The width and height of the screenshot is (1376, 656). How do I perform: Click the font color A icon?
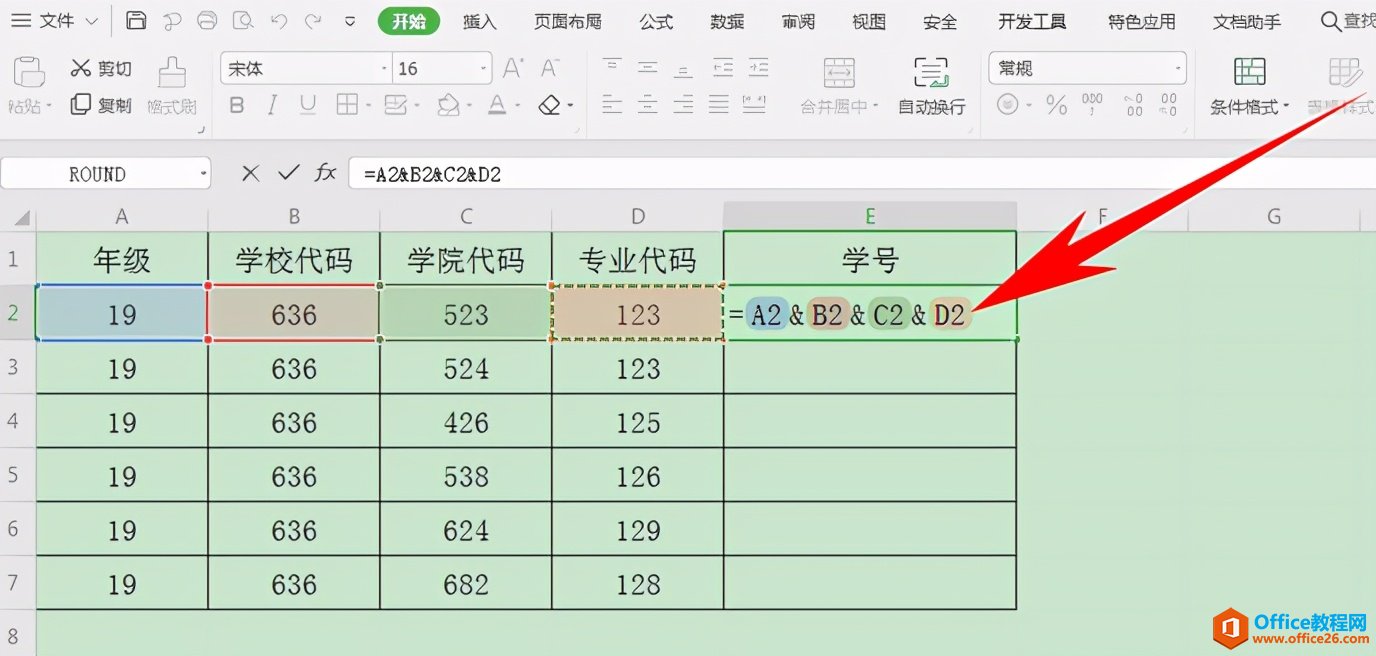click(497, 105)
